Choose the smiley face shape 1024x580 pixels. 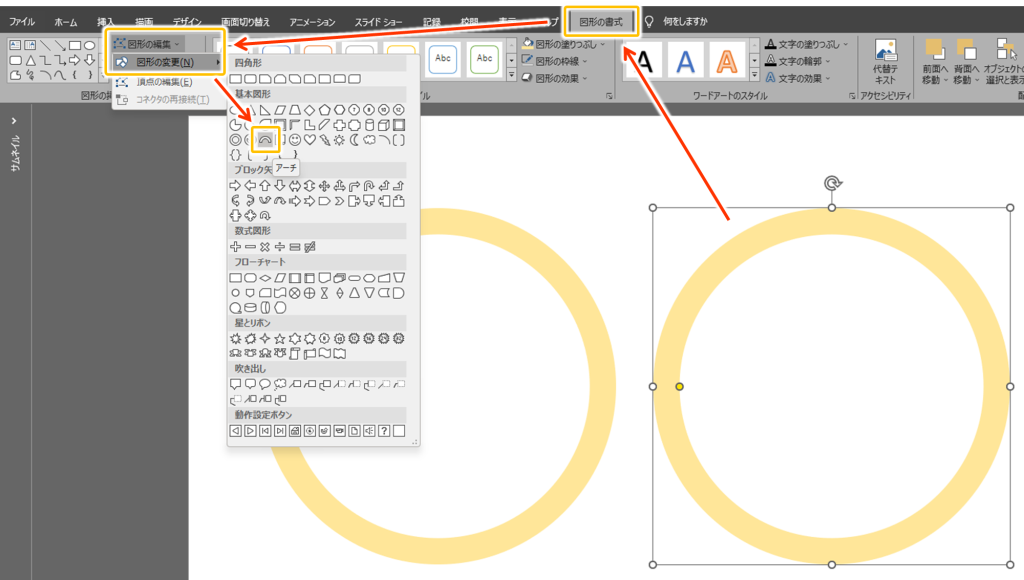pos(295,141)
